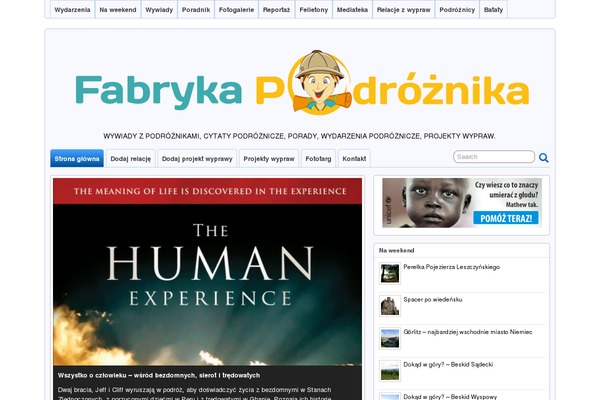This screenshot has width=600, height=400.
Task: Open Dokąd w góry? Beskid Sądecki
Action: [x=448, y=364]
